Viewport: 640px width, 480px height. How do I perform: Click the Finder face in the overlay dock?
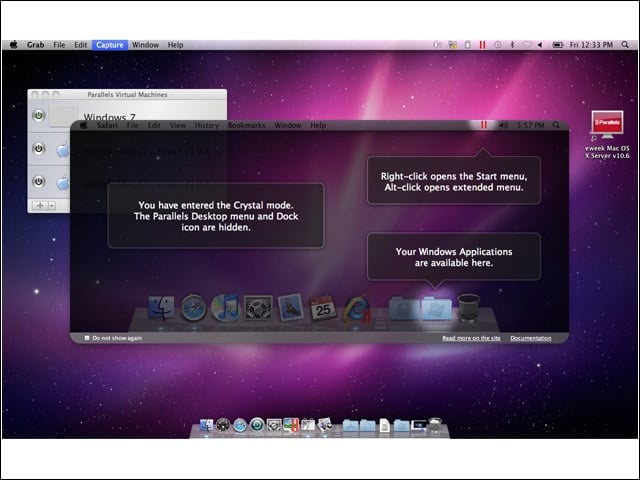pos(161,307)
